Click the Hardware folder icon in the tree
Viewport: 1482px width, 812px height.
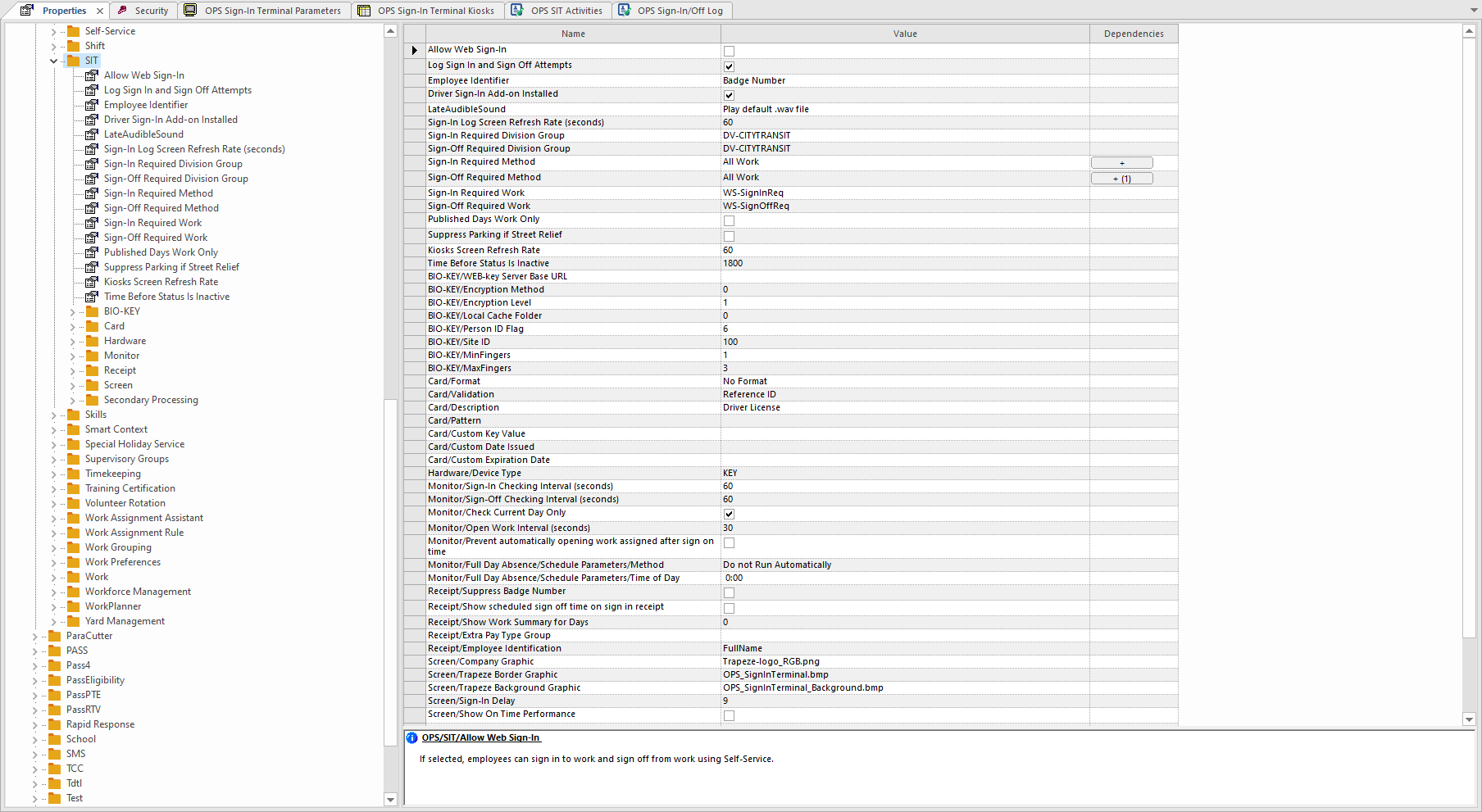point(93,341)
